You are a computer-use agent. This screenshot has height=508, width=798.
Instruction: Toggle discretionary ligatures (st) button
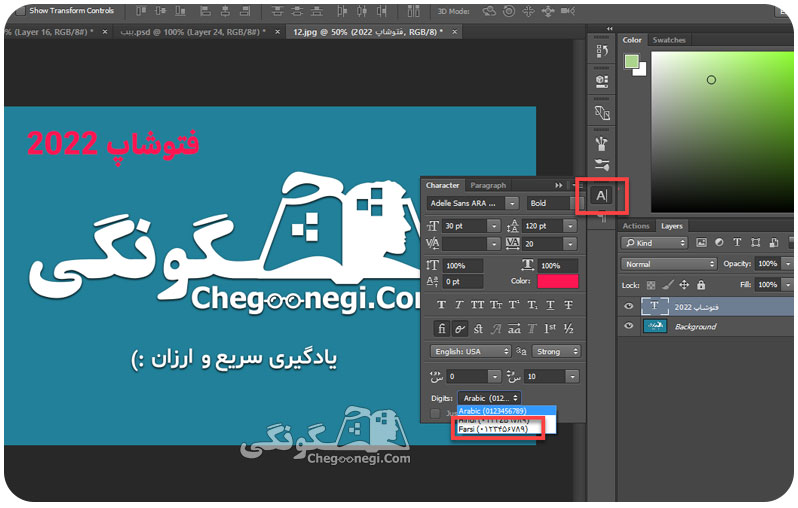point(478,329)
